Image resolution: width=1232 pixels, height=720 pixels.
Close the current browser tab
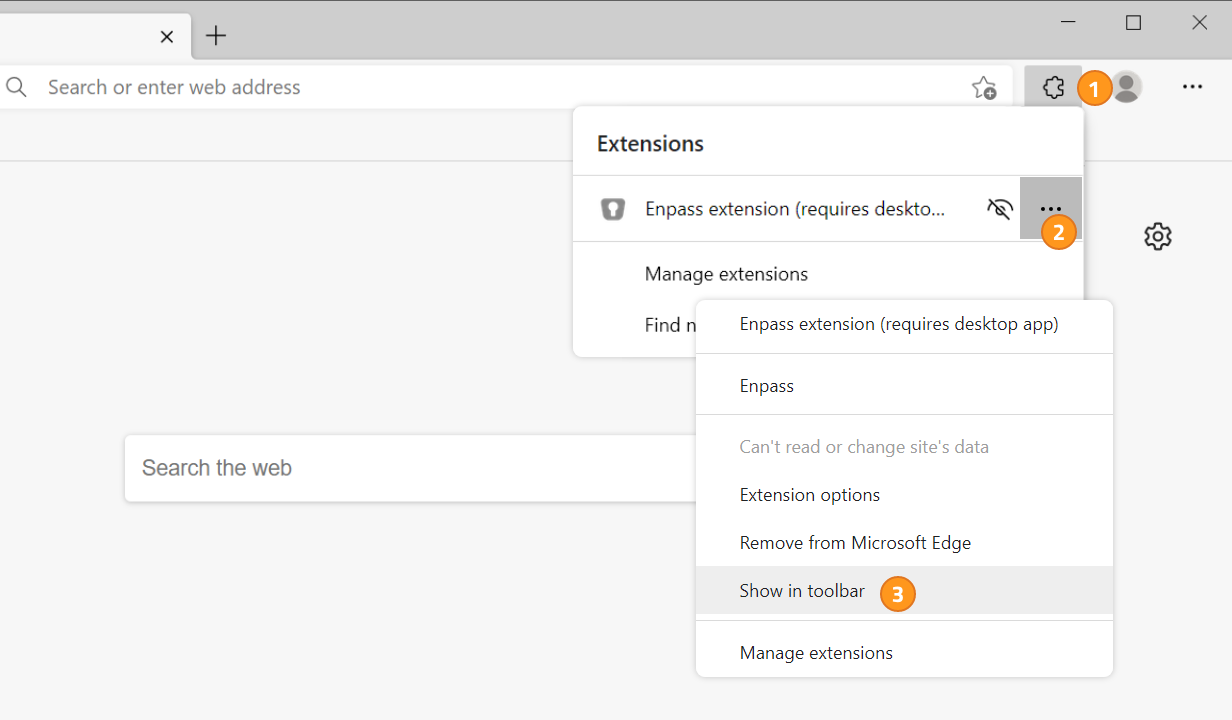167,37
